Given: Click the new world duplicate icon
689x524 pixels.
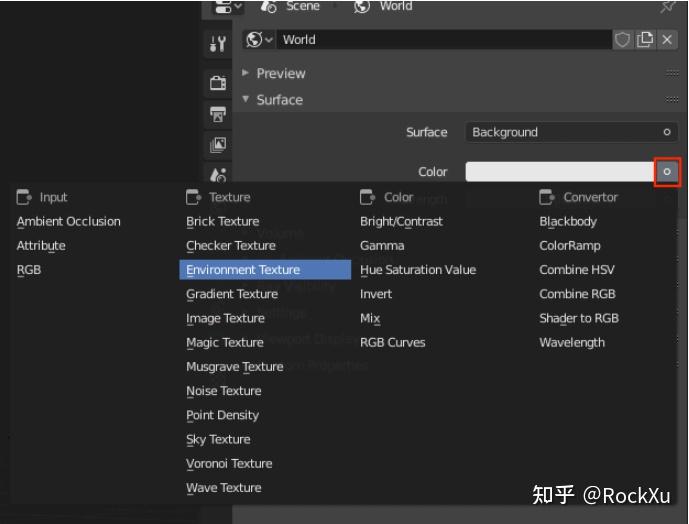Looking at the screenshot, I should (x=644, y=40).
